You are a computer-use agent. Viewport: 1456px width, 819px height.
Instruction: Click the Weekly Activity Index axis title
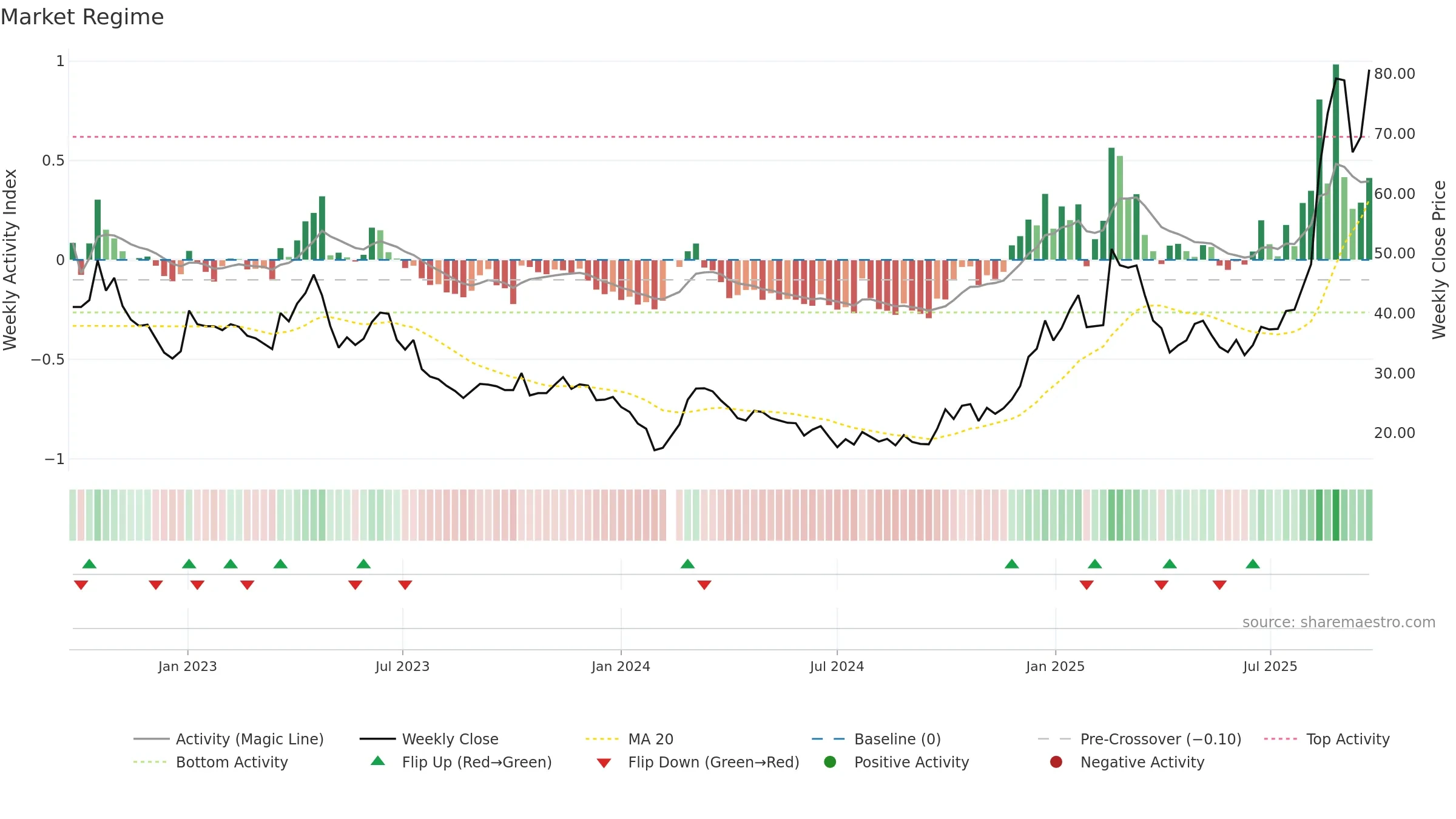(10, 260)
